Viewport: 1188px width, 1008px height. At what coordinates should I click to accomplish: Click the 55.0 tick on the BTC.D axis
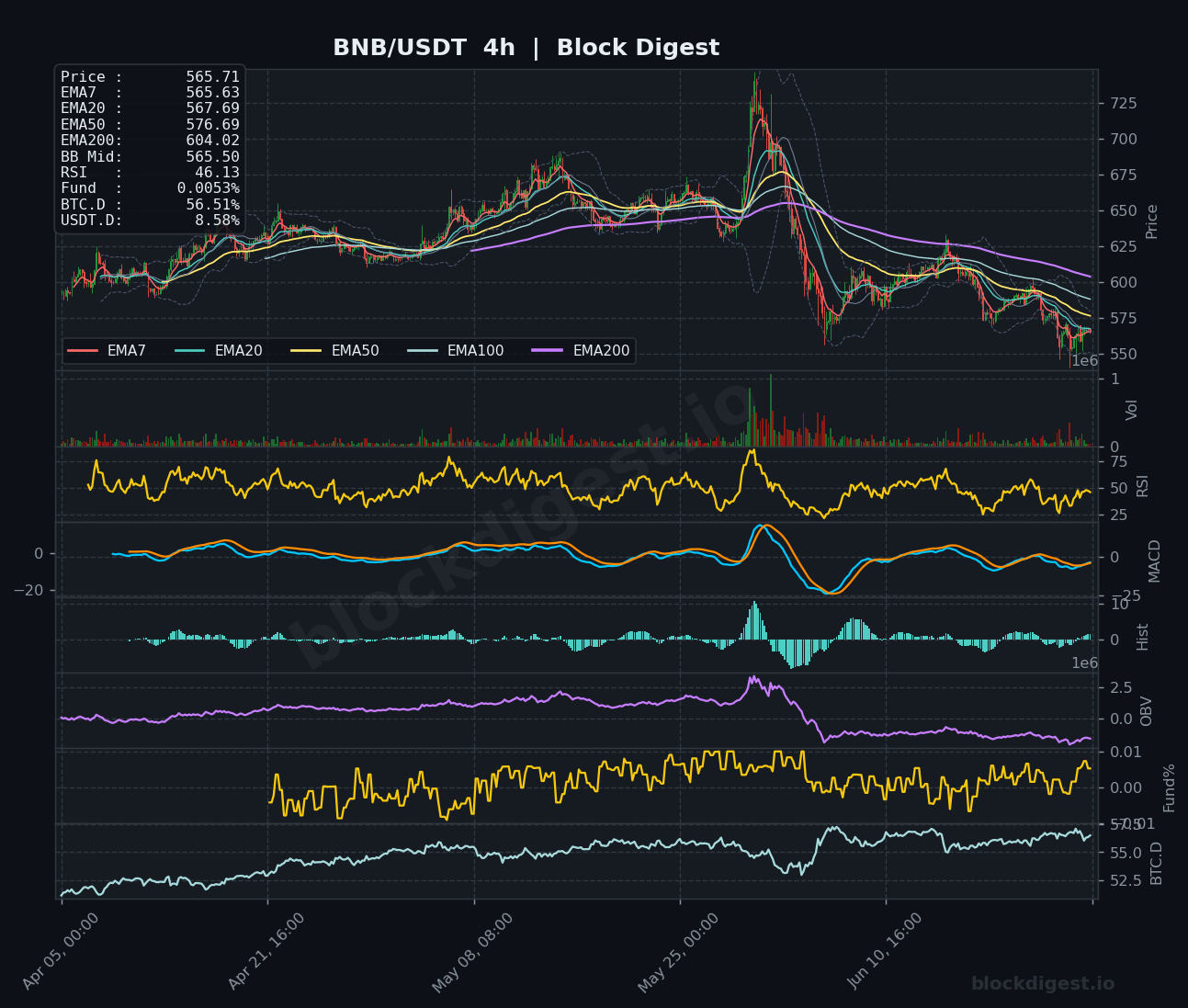click(1124, 854)
